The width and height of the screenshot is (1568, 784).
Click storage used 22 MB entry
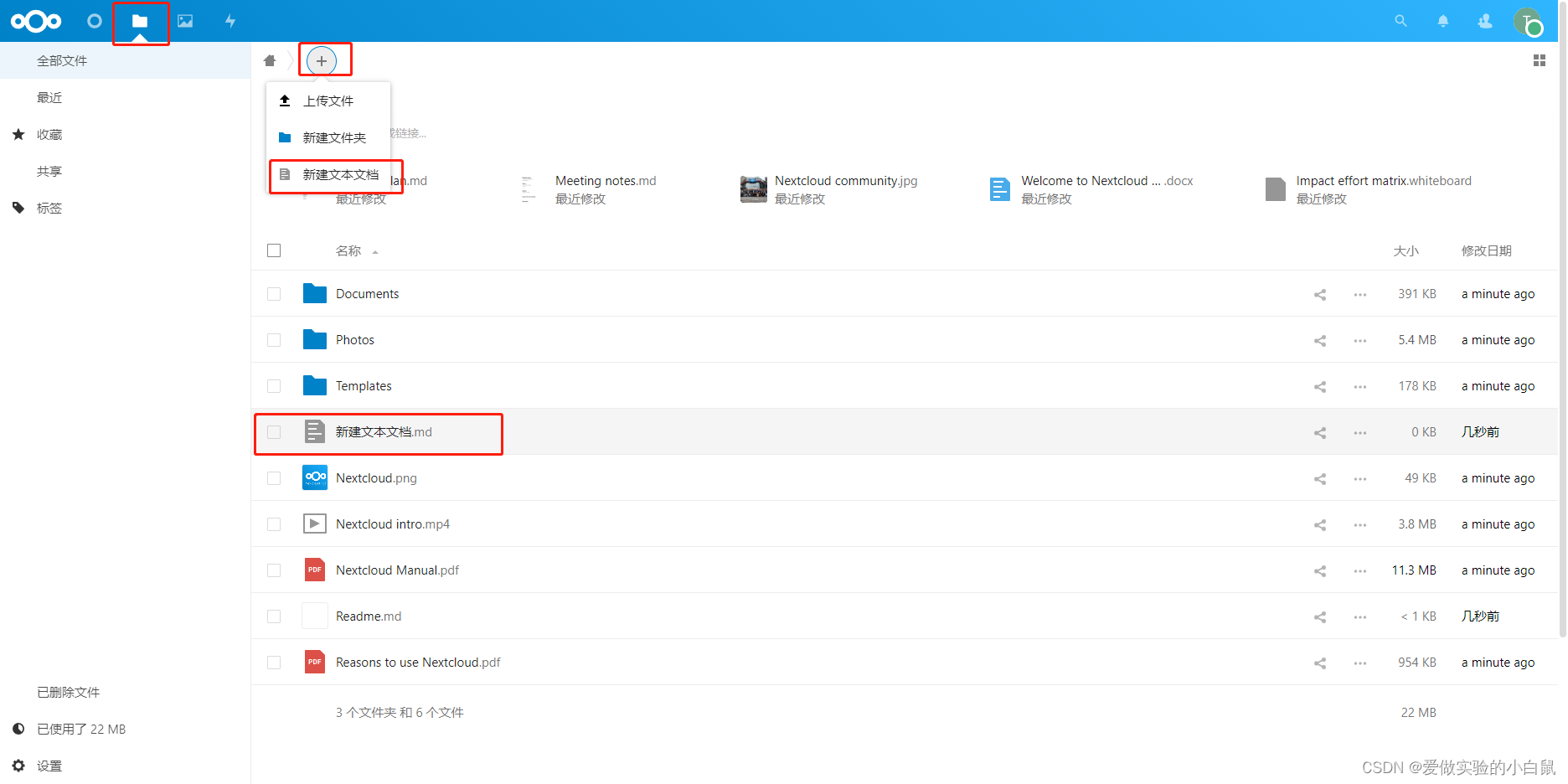(x=125, y=729)
